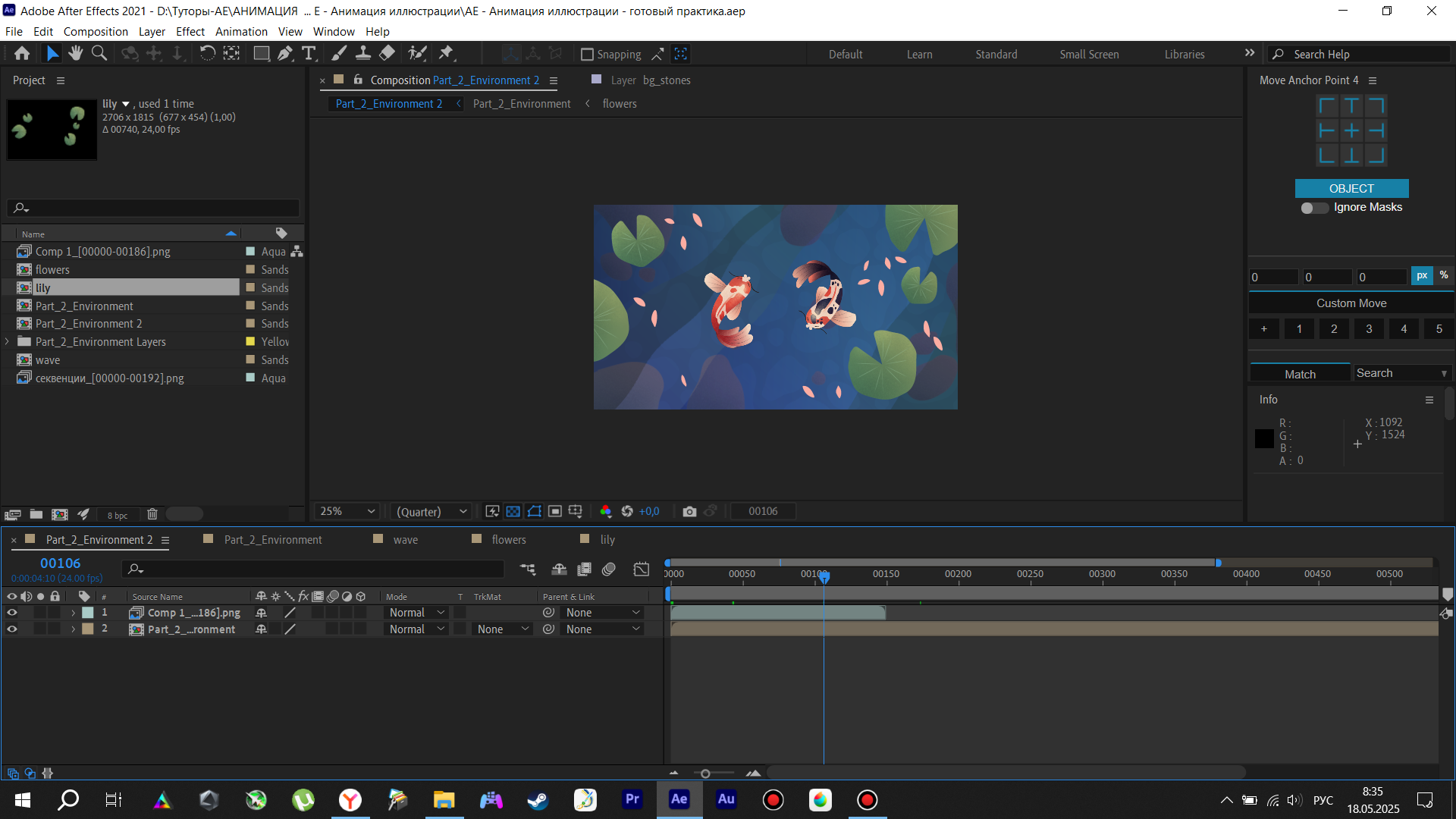Create a new composition from Project panel
Screen dimensions: 1456x819
pos(60,515)
